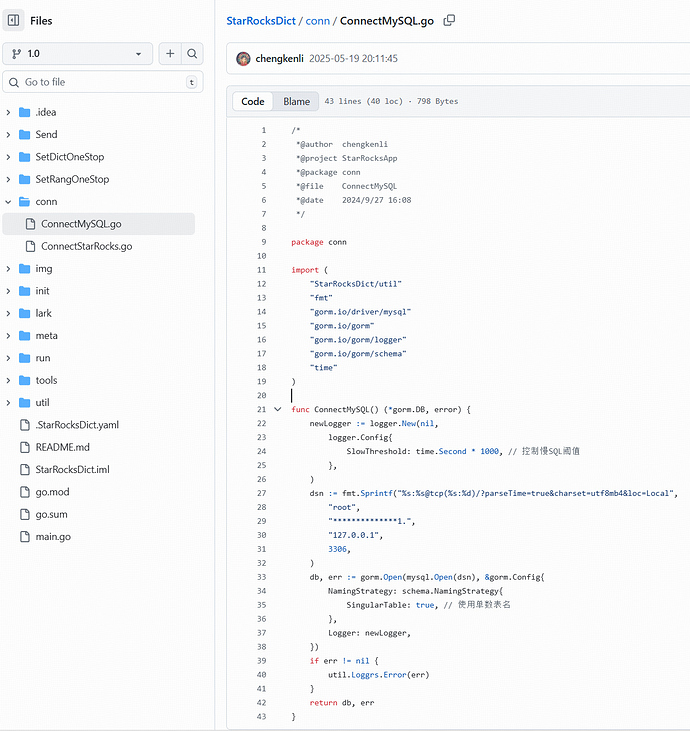Collapse the conn folder chevron
690x731 pixels.
(9, 201)
